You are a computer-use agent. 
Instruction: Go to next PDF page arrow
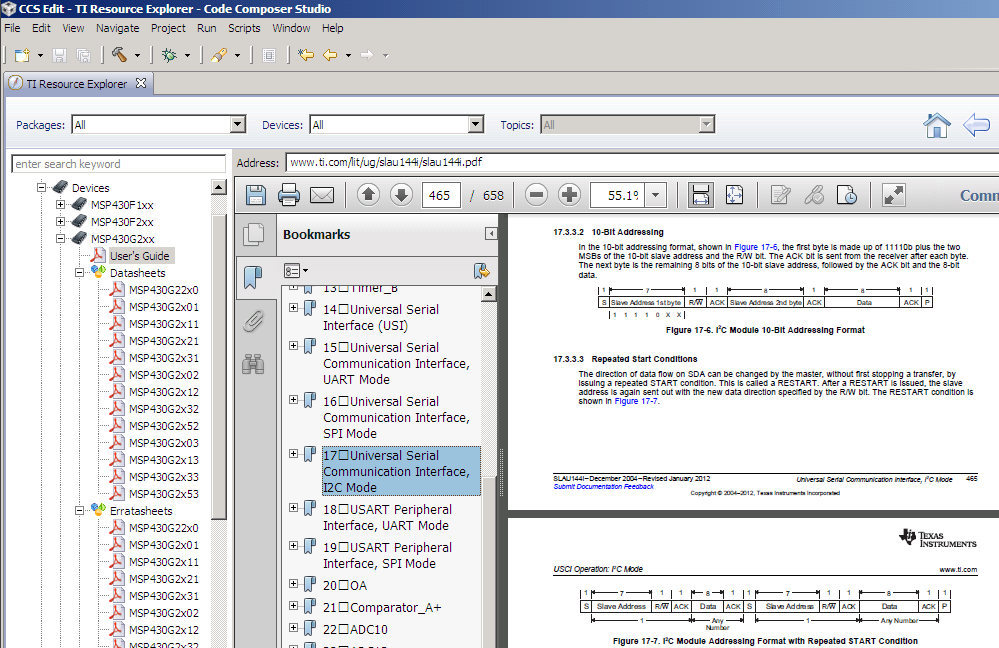(x=401, y=195)
